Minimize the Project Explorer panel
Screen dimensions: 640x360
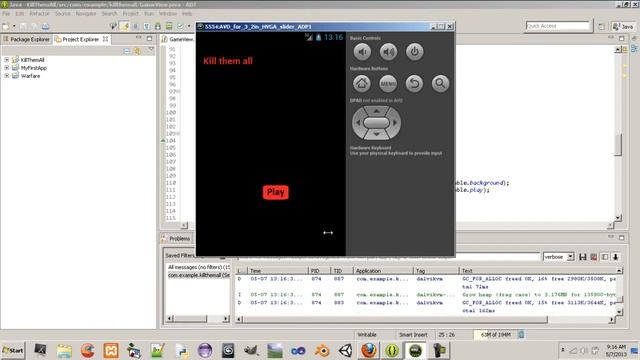139,38
